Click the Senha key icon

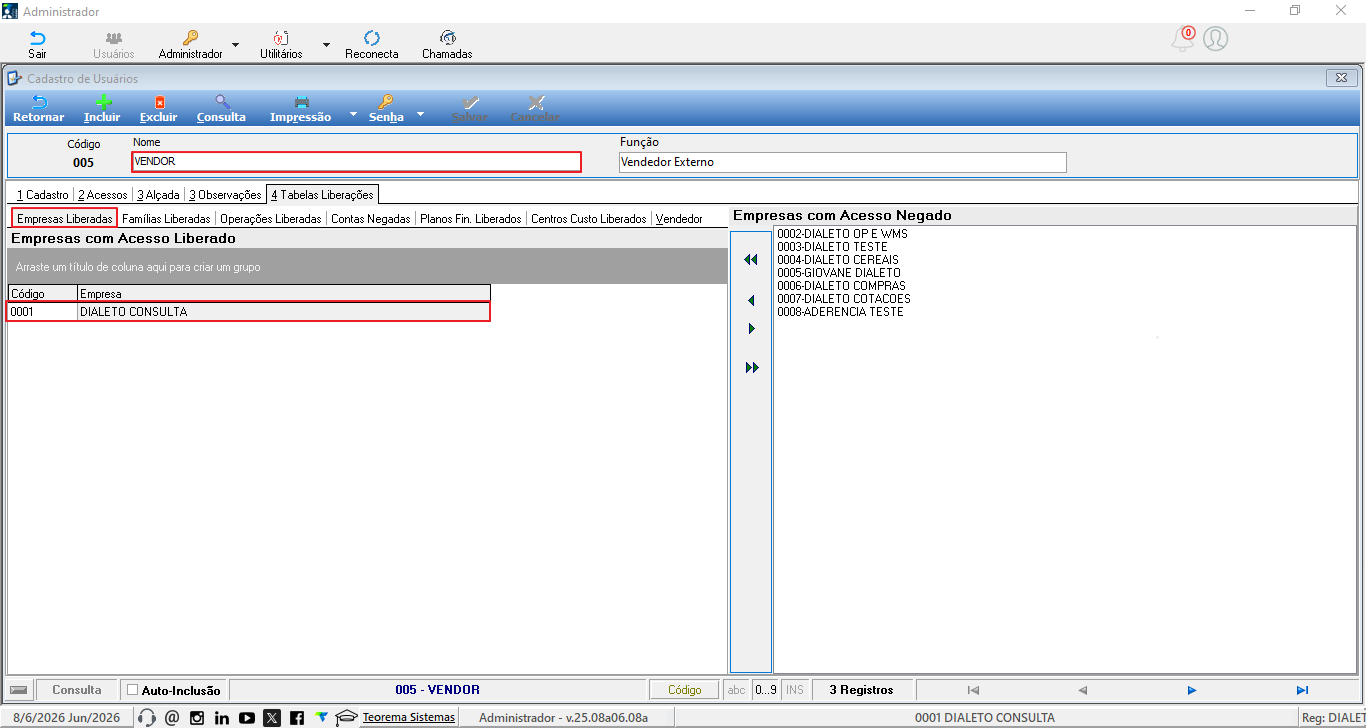[x=386, y=102]
